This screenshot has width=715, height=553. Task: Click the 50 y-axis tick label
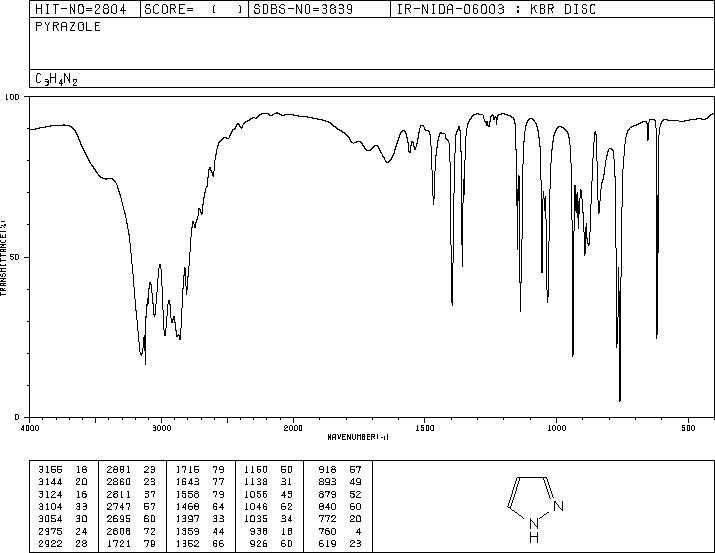click(x=15, y=257)
